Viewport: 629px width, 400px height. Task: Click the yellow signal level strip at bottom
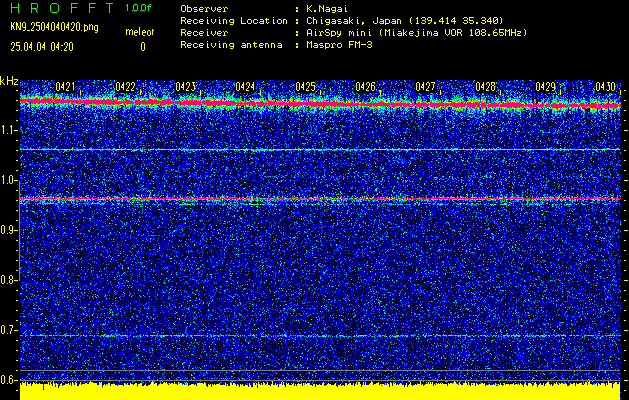coord(320,392)
